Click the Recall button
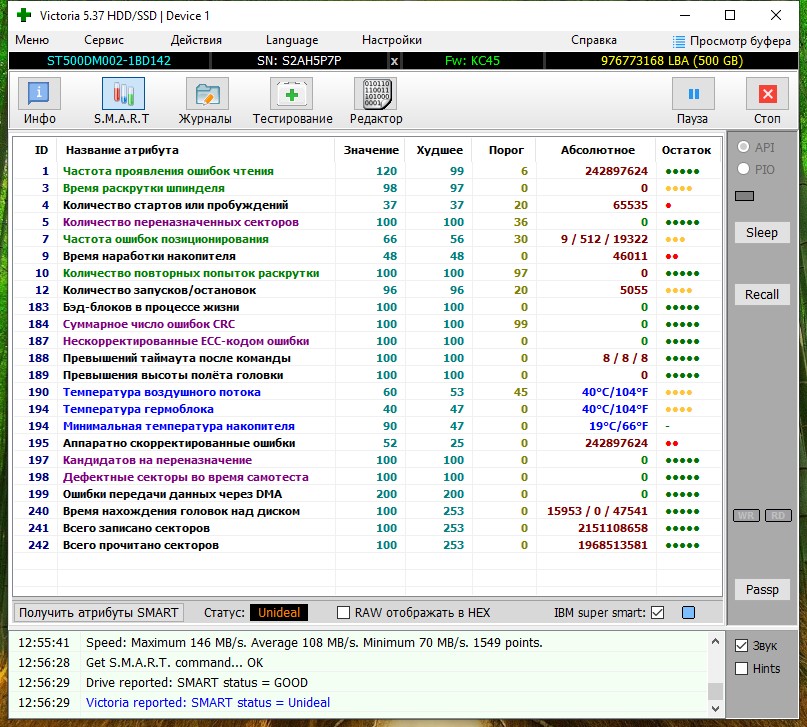The image size is (807, 727). (x=762, y=294)
